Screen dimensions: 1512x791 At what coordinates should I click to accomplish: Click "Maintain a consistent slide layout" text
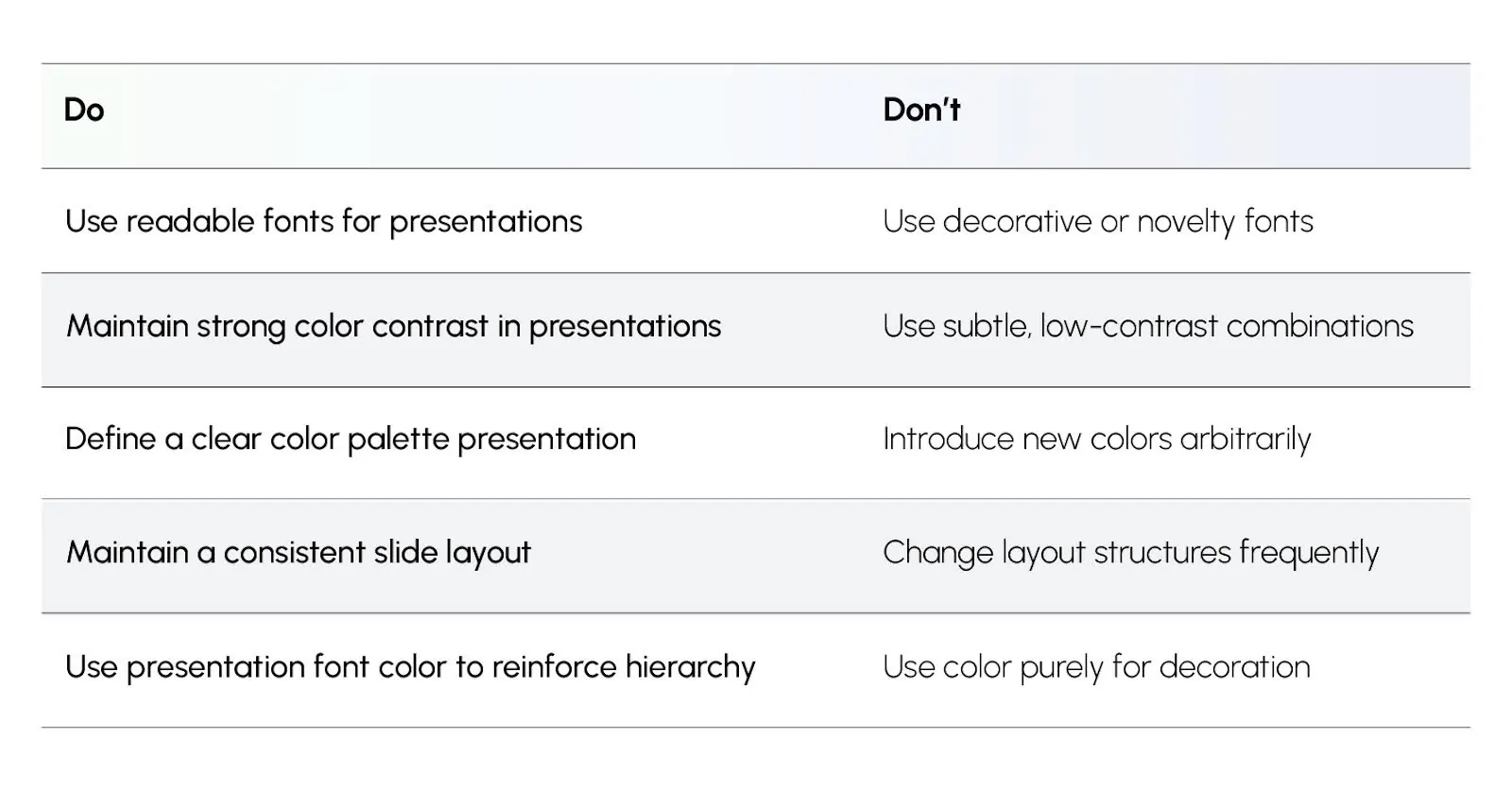pos(299,552)
